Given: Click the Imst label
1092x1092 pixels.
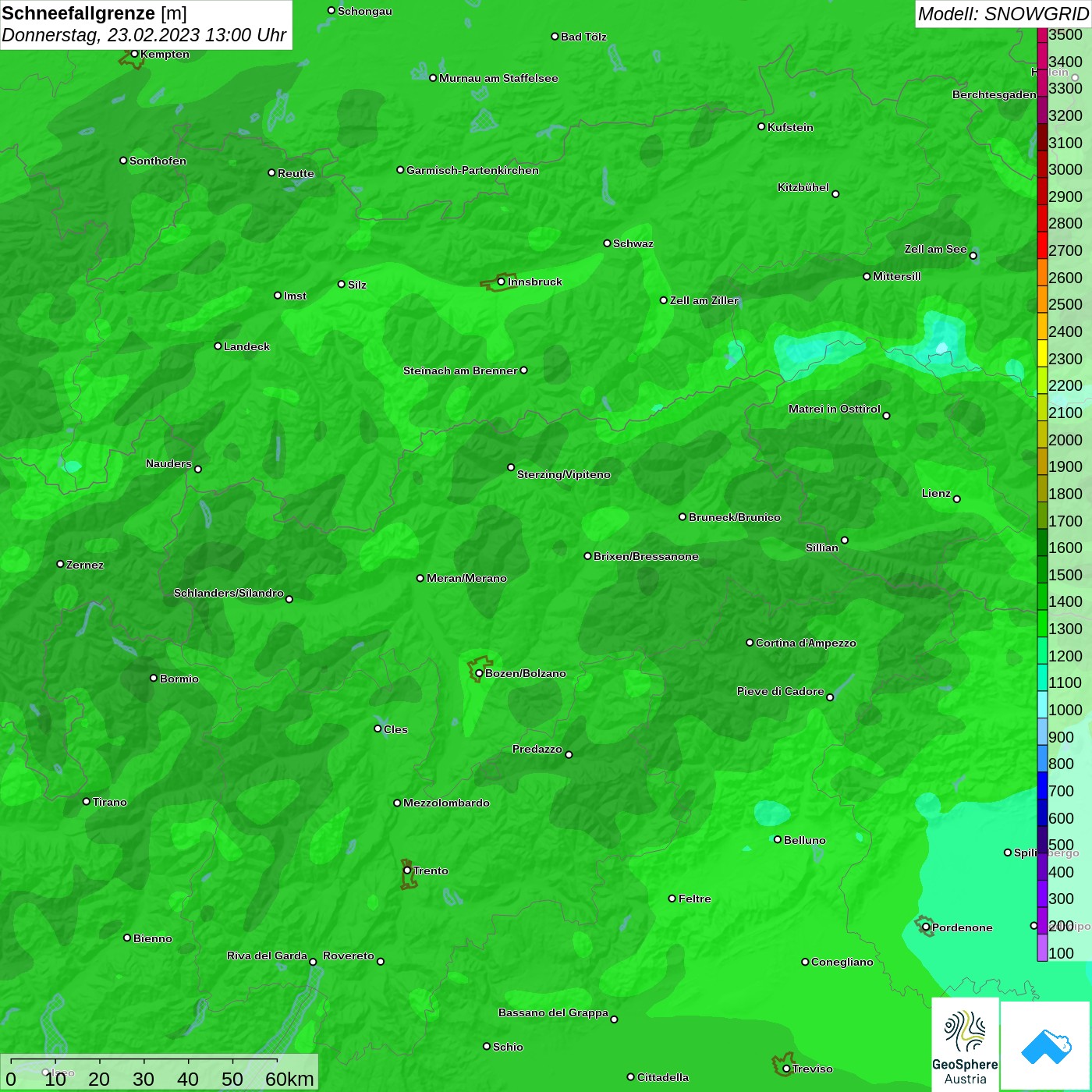Looking at the screenshot, I should tap(295, 296).
